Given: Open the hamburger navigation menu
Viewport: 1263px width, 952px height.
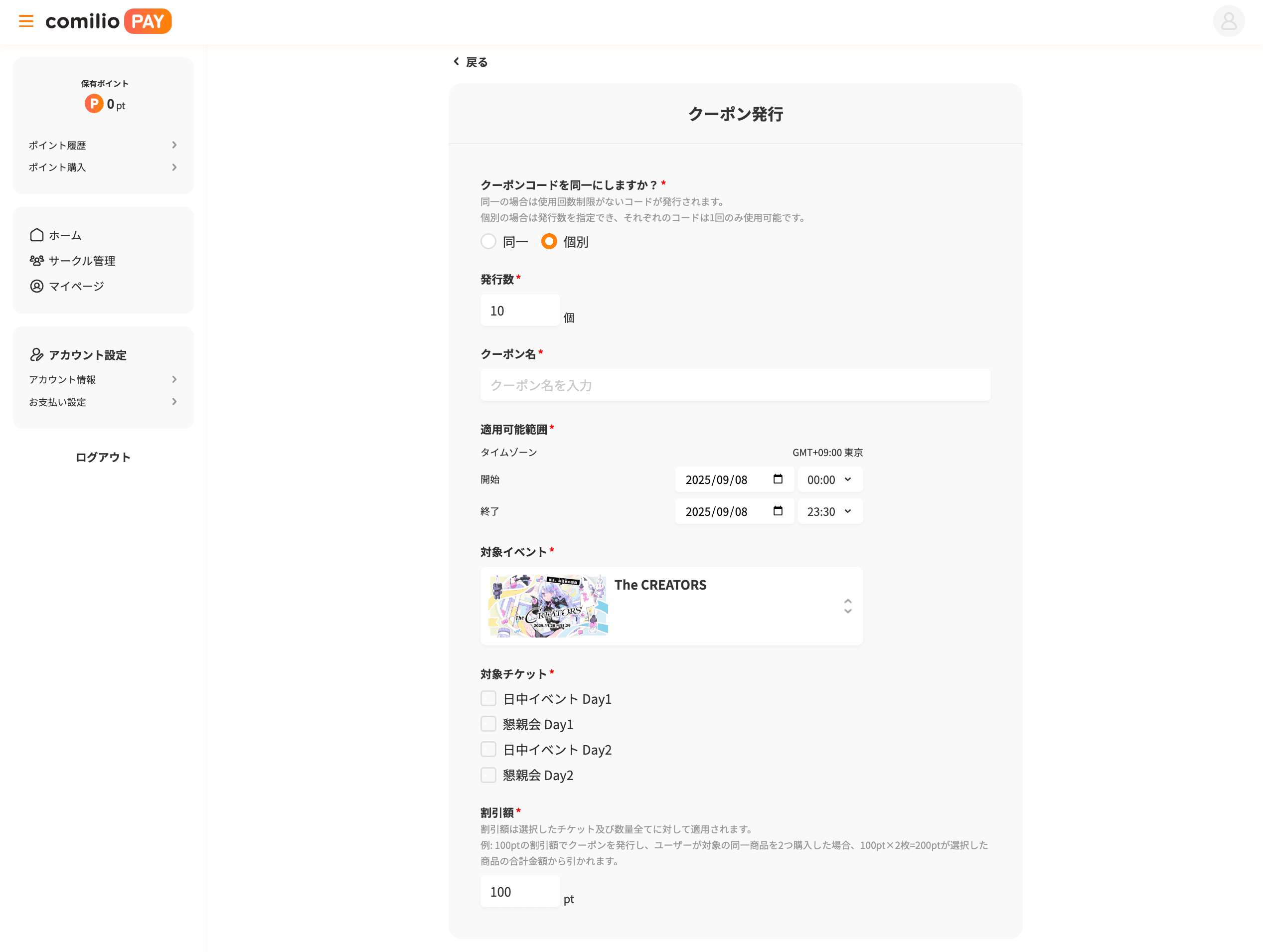Looking at the screenshot, I should 26,21.
